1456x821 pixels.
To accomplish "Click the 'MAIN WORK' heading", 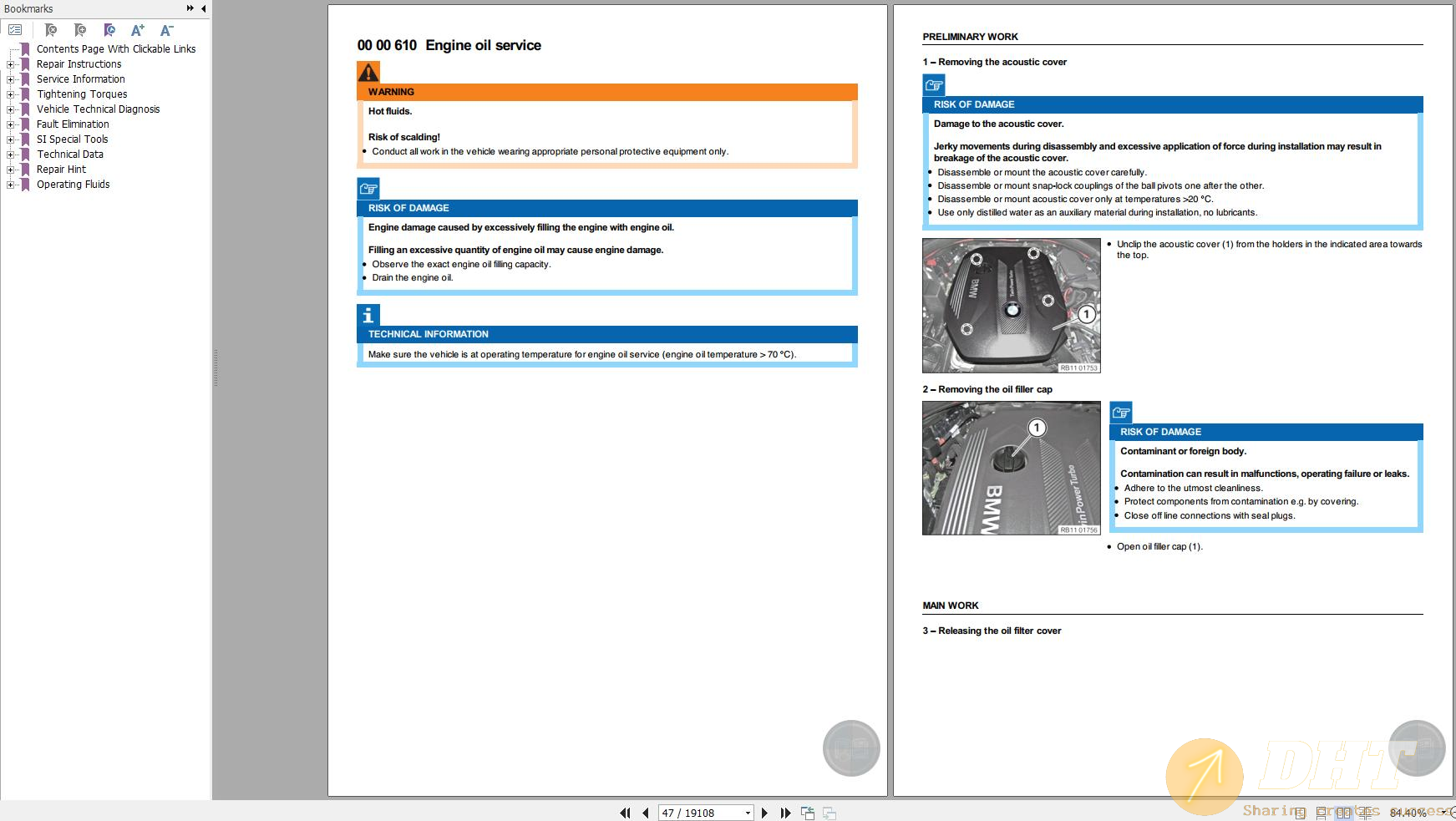I will tap(951, 606).
